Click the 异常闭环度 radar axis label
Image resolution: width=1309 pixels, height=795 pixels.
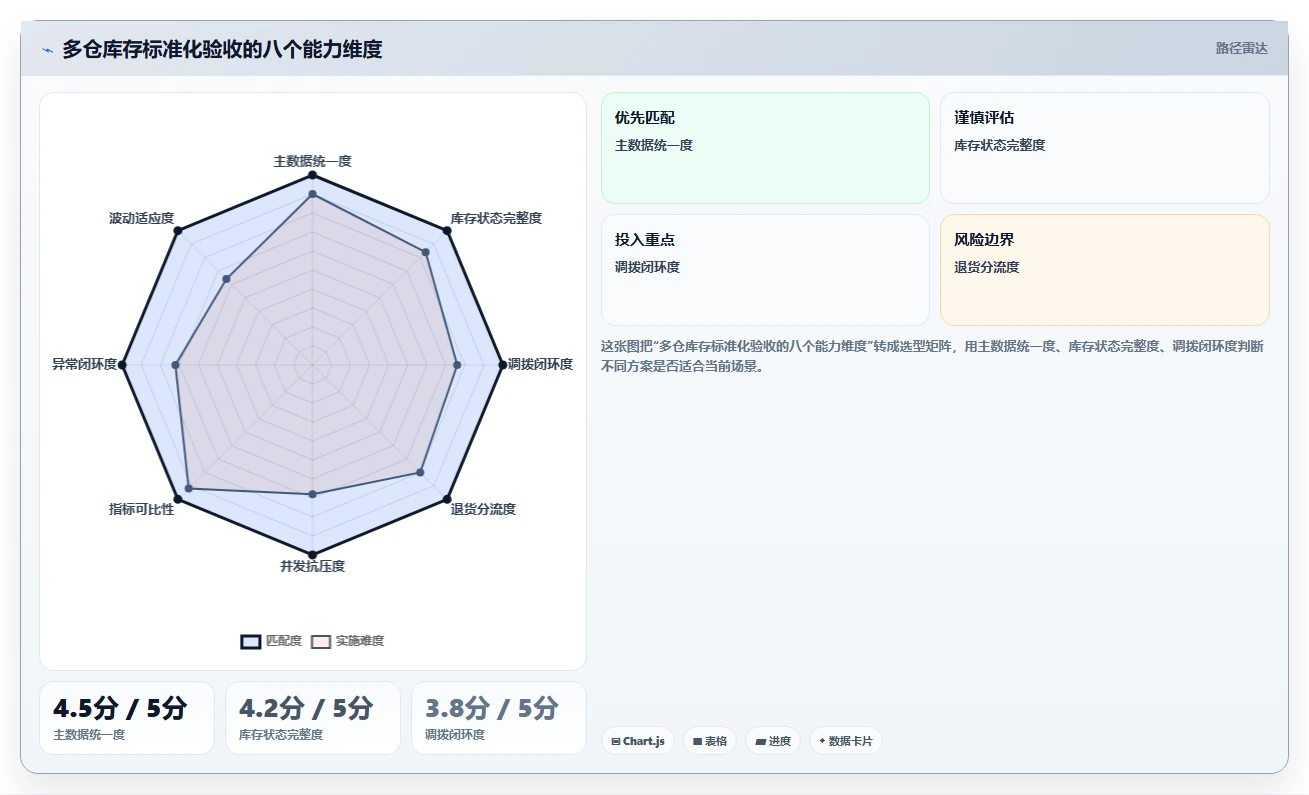click(x=85, y=364)
